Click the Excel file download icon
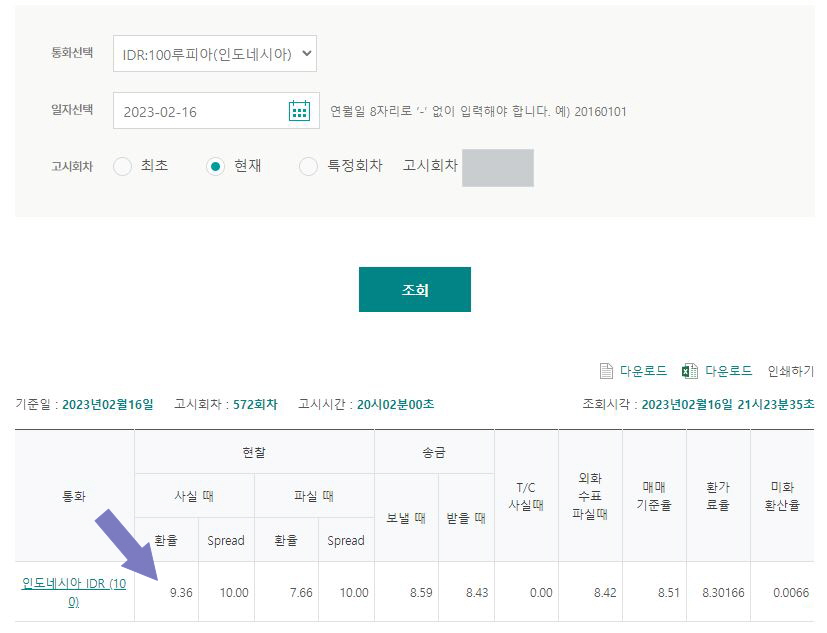827x633 pixels. pos(689,371)
